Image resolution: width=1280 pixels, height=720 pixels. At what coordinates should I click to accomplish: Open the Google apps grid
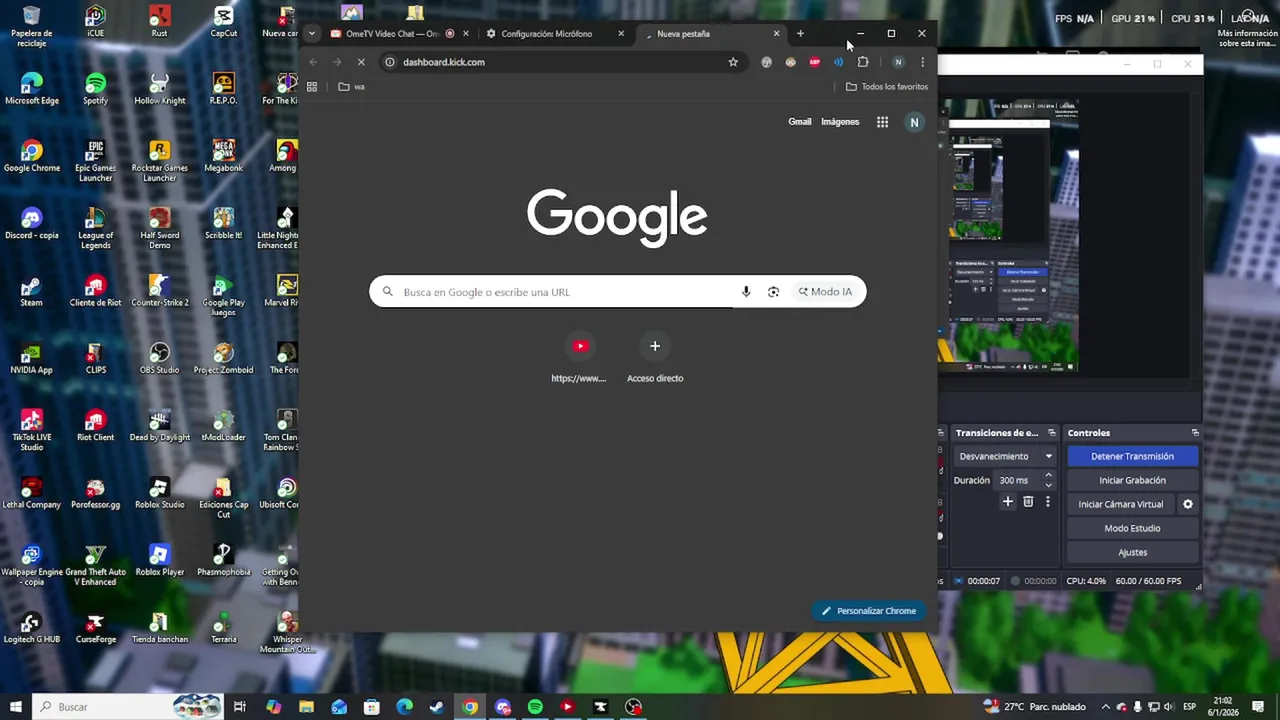pos(882,122)
